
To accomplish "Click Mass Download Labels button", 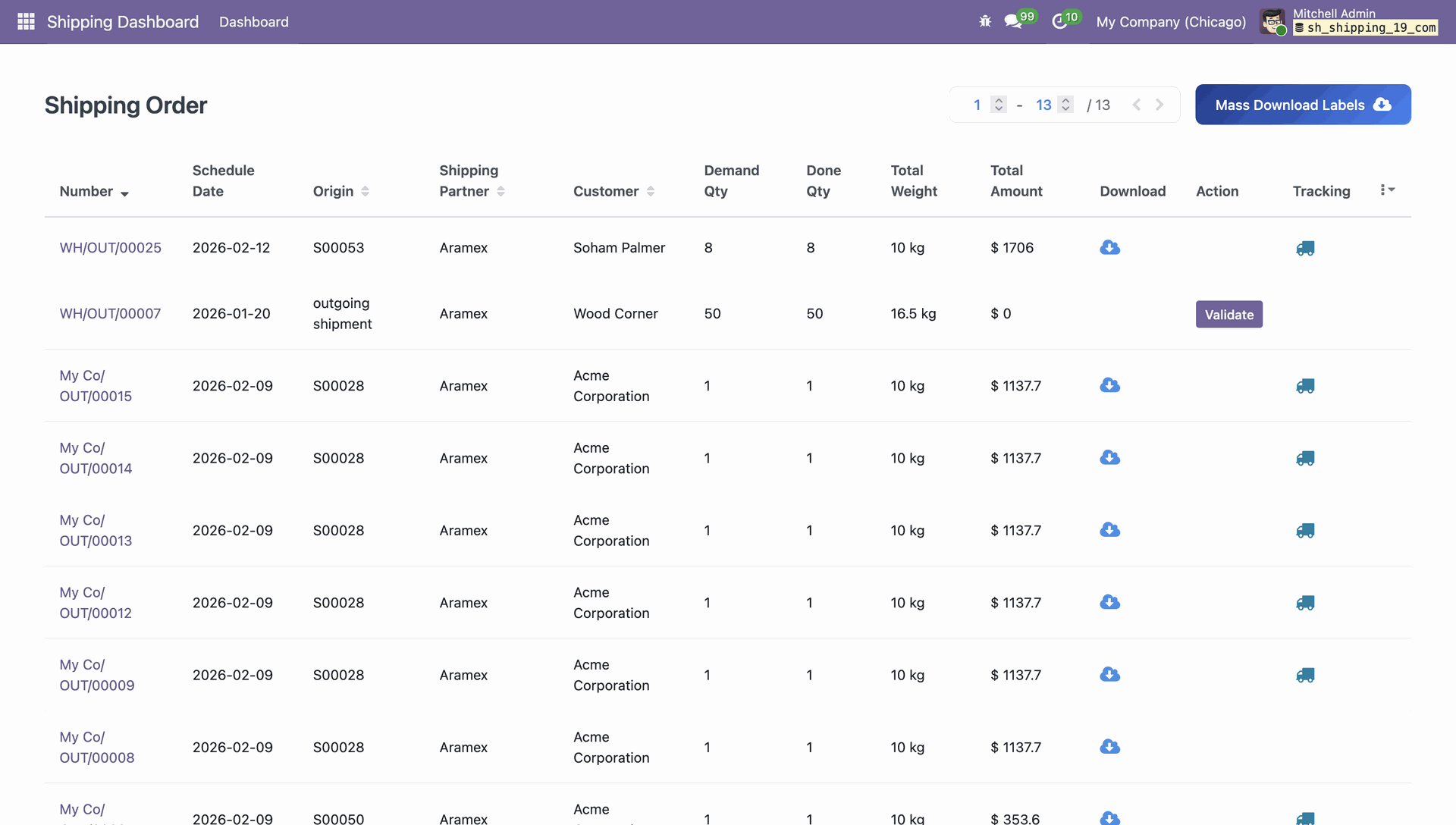I will [x=1302, y=105].
